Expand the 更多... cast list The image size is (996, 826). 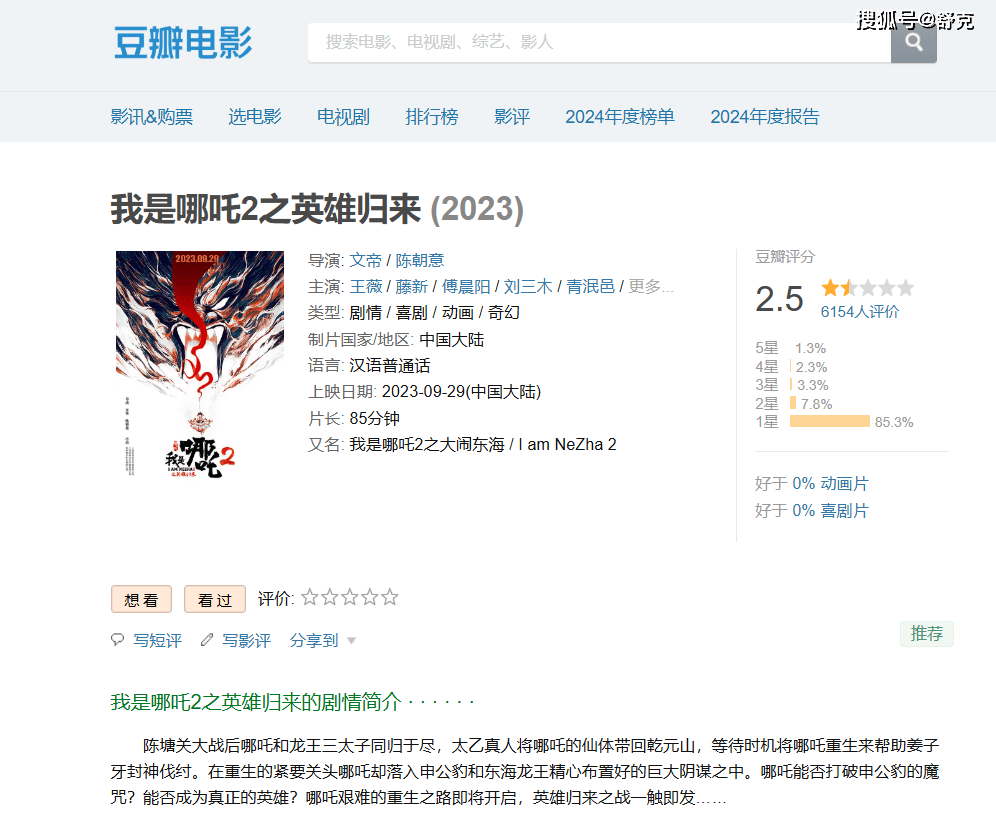pos(650,287)
